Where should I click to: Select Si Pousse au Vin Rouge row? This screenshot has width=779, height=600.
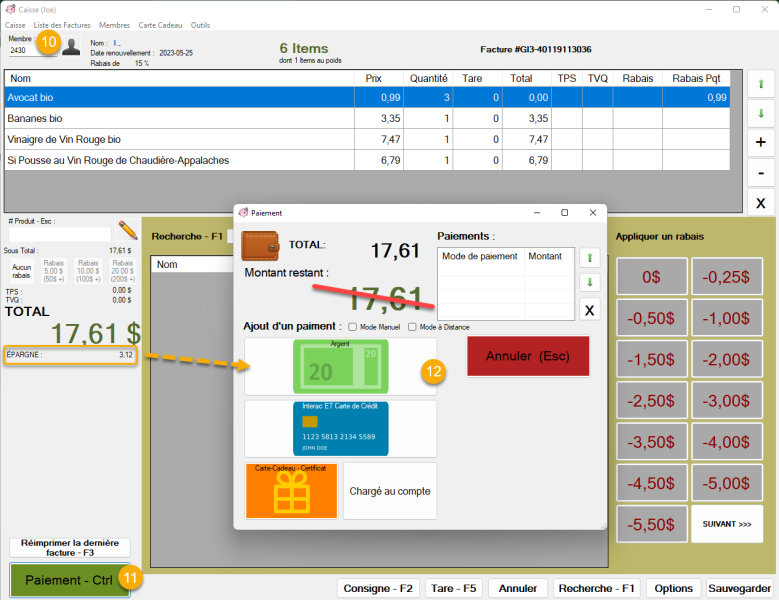click(x=367, y=160)
